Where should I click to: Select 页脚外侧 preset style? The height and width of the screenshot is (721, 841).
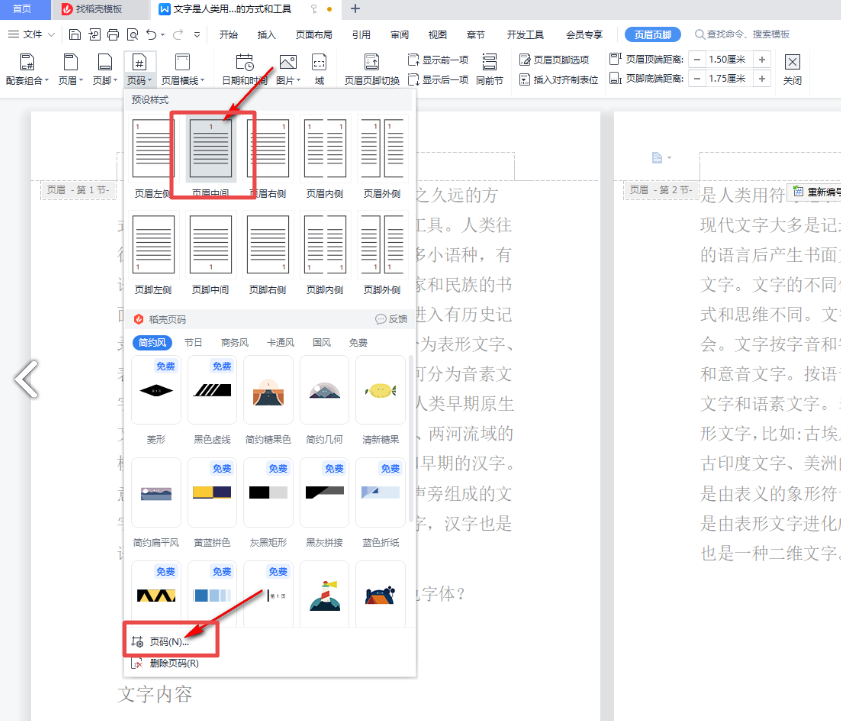[x=382, y=254]
